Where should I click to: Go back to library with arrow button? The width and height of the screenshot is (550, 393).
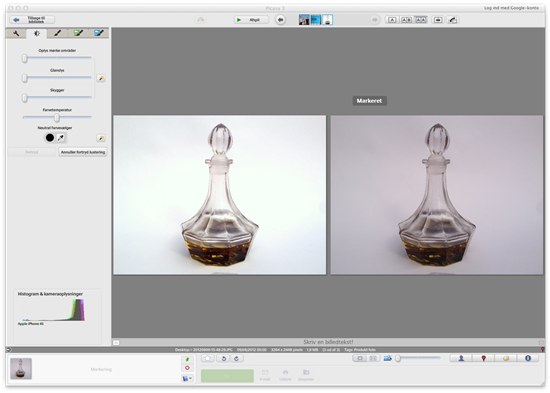click(x=32, y=20)
